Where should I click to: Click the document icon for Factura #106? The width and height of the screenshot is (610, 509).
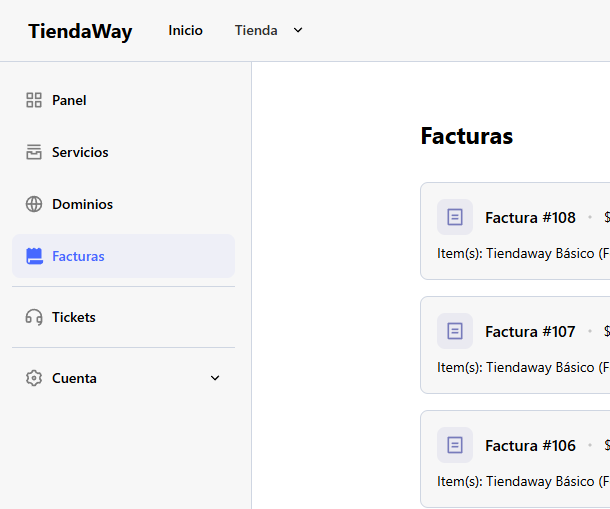[455, 445]
